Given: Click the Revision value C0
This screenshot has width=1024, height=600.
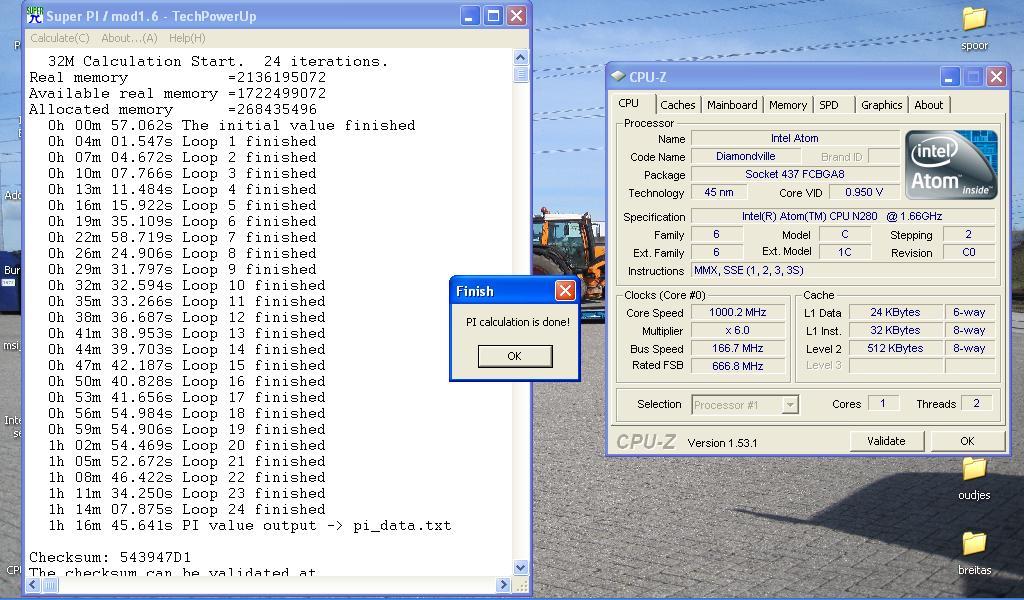Looking at the screenshot, I should coord(968,252).
